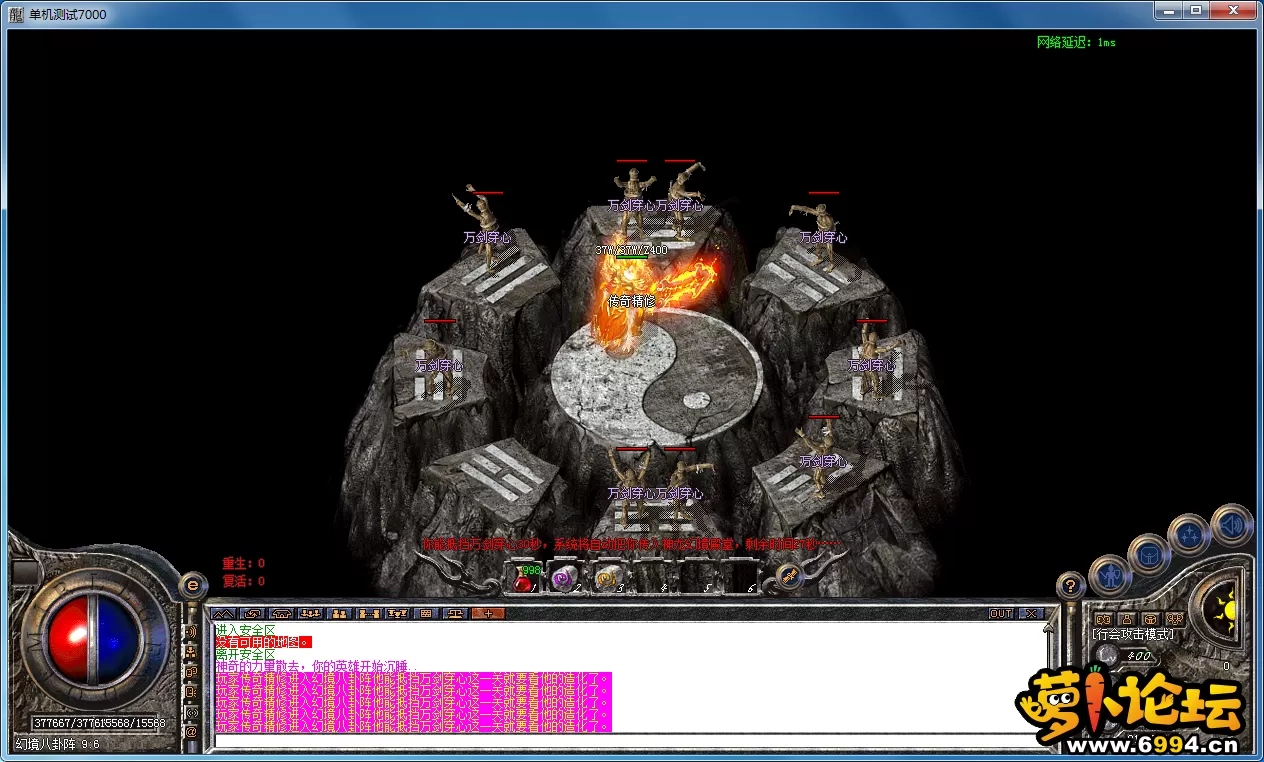Open help with the question mark button
Image resolution: width=1264 pixels, height=762 pixels.
pyautogui.click(x=1070, y=585)
